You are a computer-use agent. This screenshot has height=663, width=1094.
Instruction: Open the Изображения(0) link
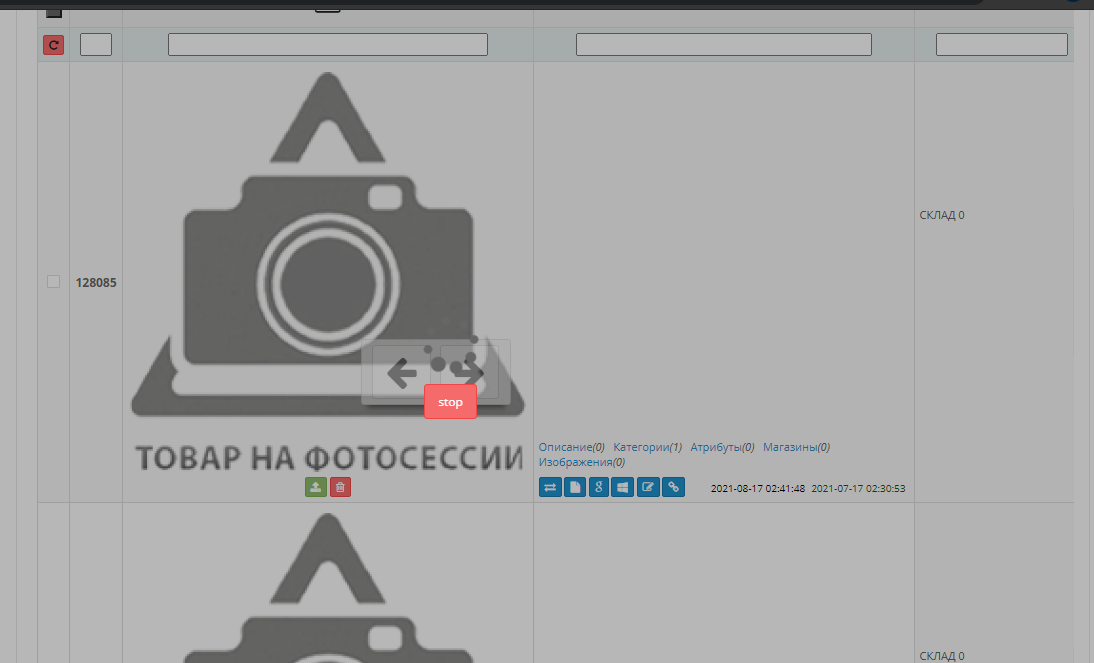pyautogui.click(x=582, y=462)
